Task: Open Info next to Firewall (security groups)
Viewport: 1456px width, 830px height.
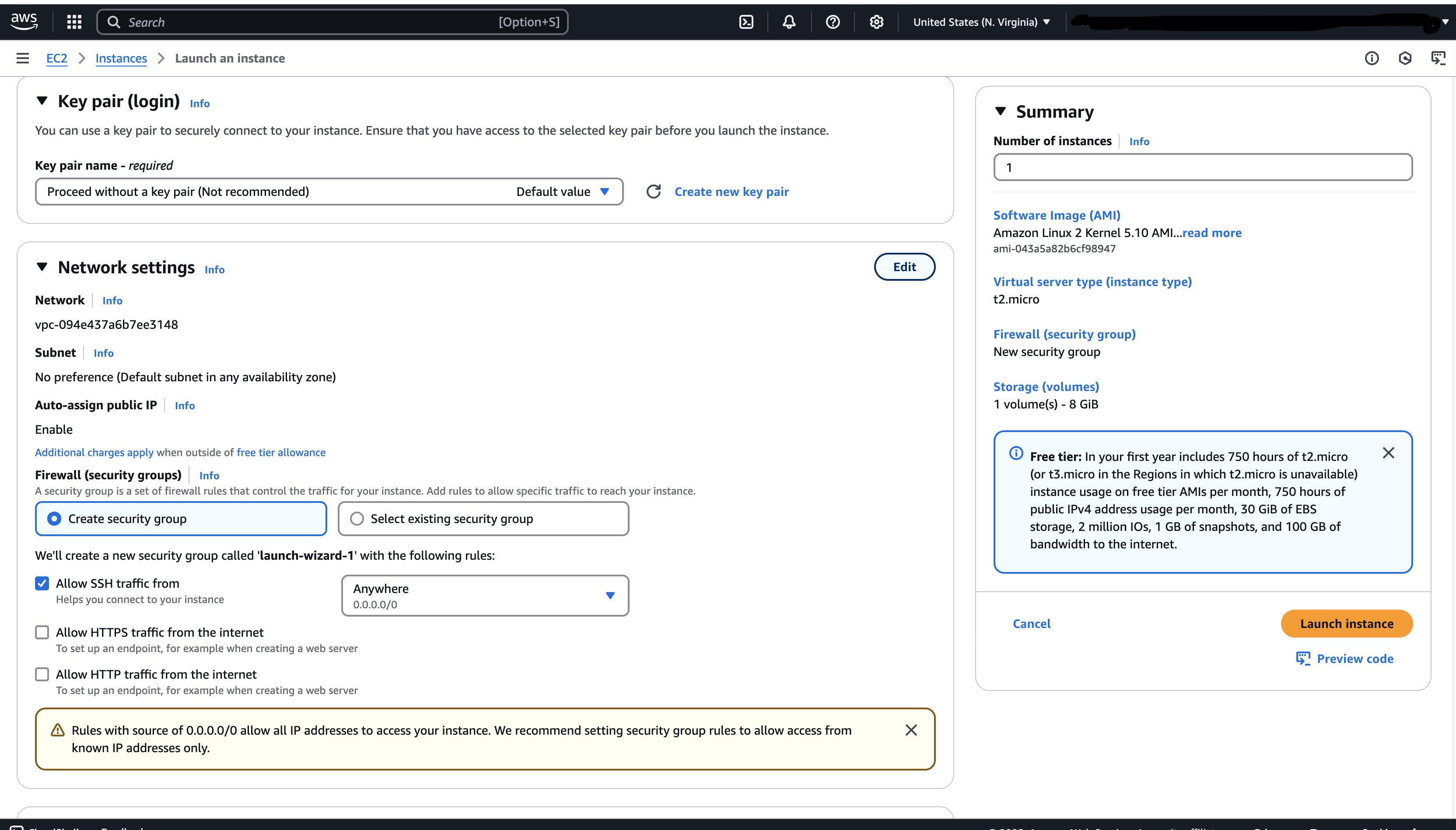Action: (209, 475)
